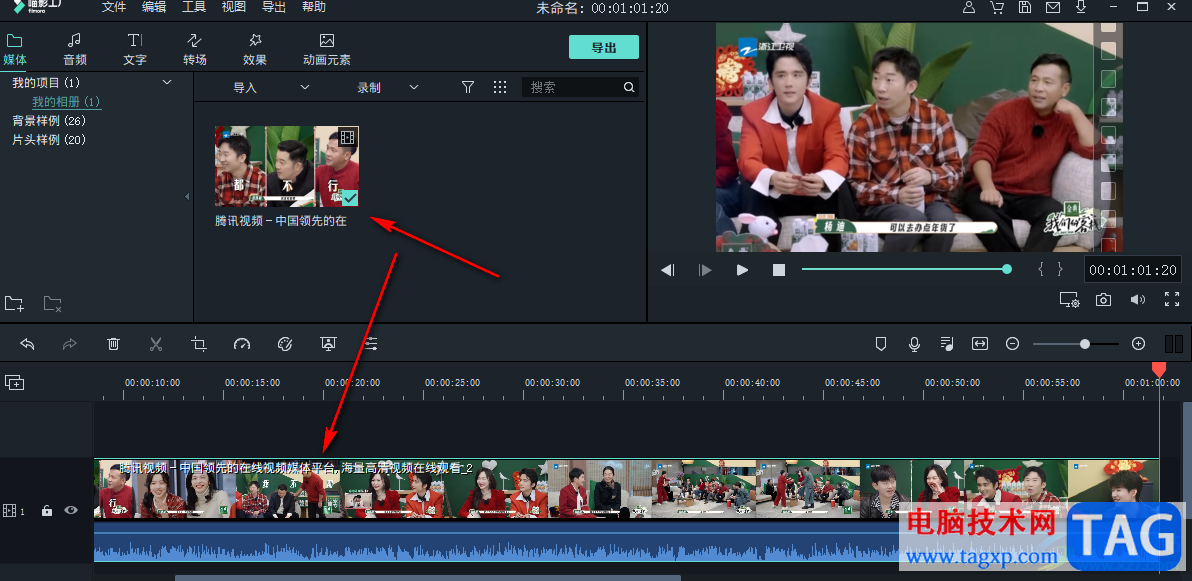1192x581 pixels.
Task: Zoom timeline to fit with the arrows icon
Action: (x=980, y=344)
